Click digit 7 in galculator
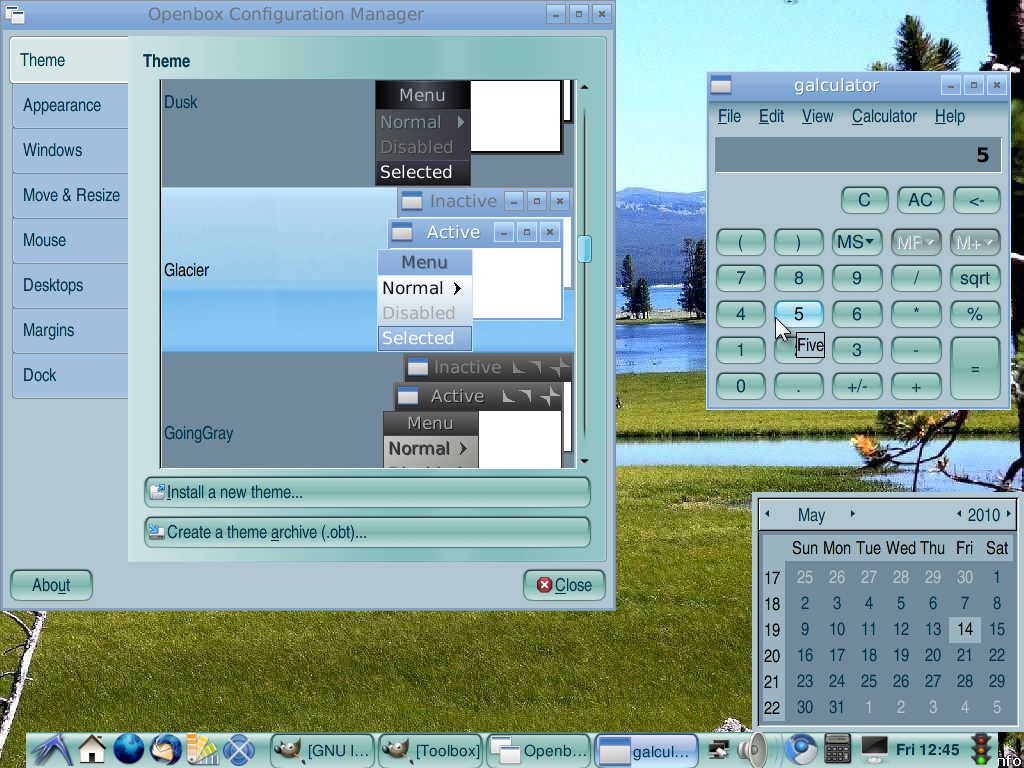 [x=741, y=278]
